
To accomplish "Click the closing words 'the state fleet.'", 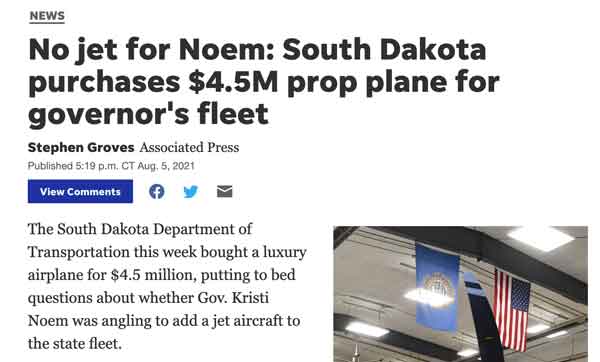I will pos(75,344).
